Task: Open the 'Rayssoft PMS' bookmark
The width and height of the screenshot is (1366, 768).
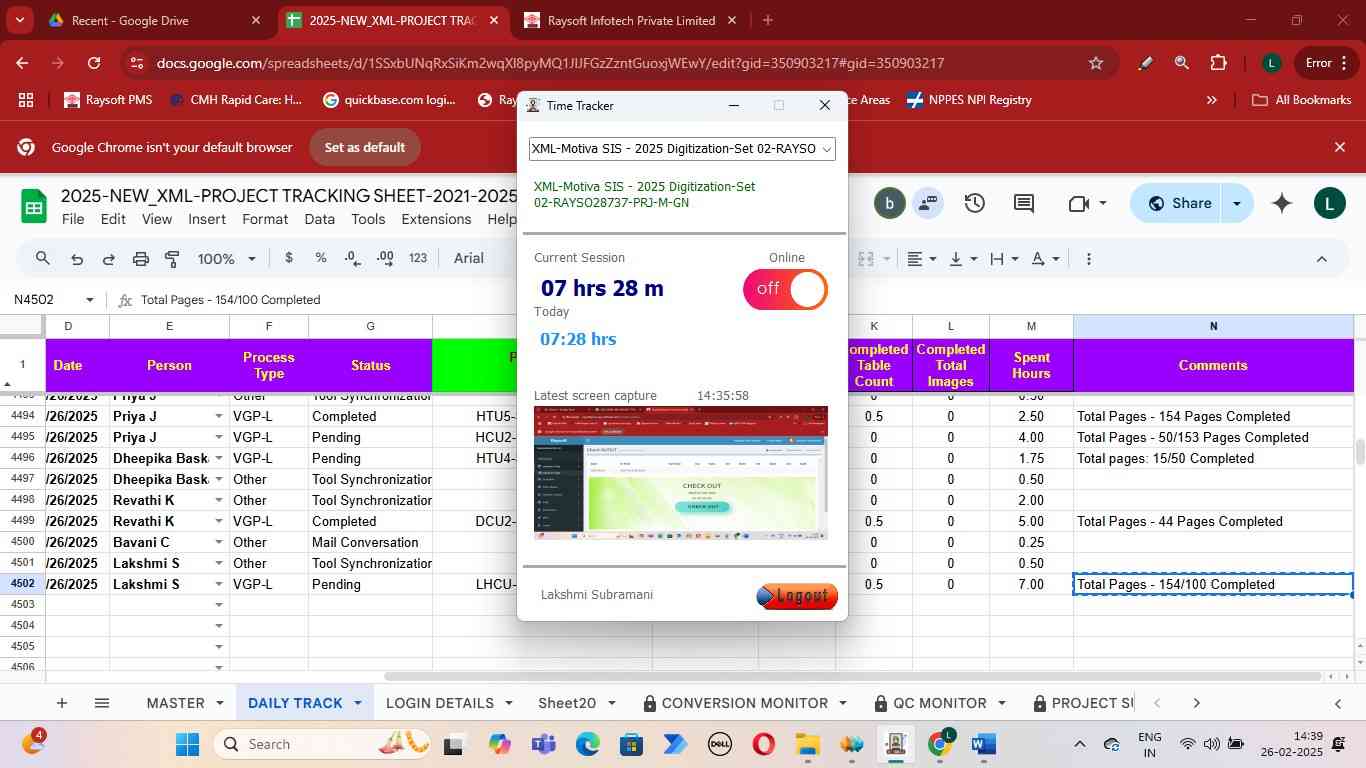Action: (x=108, y=100)
